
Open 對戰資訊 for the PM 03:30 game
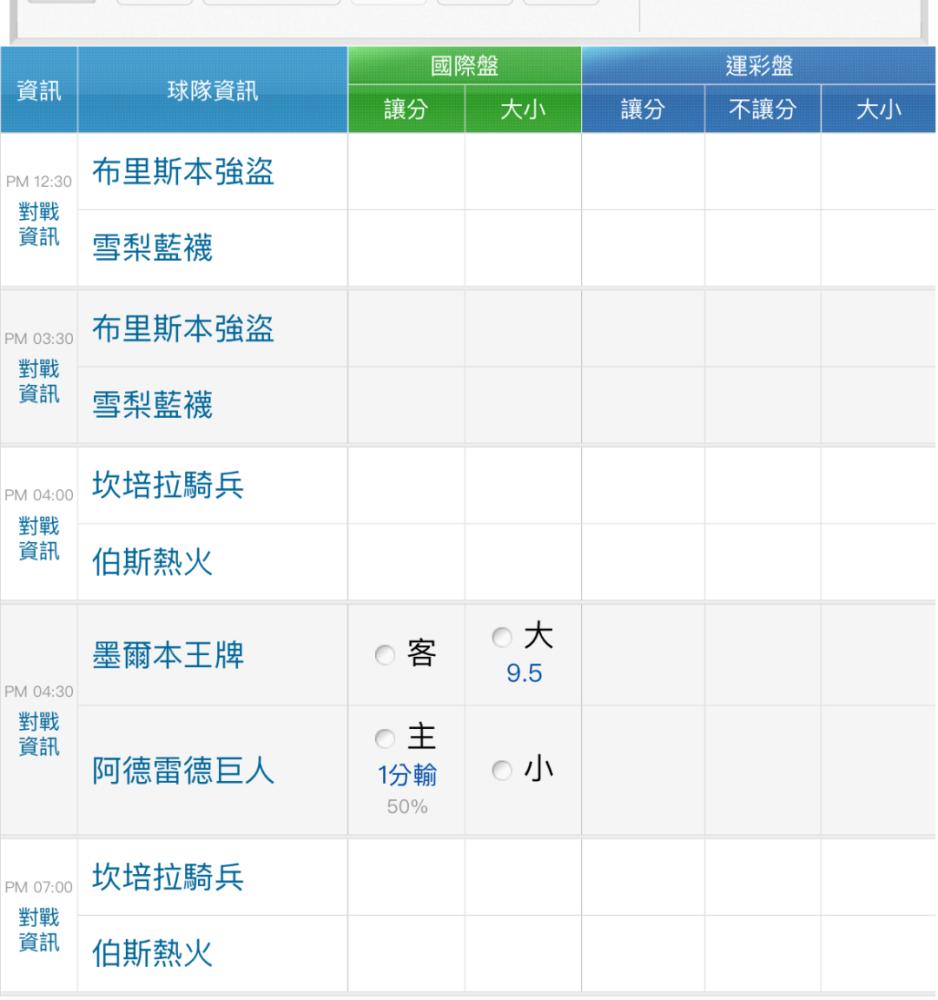(39, 381)
